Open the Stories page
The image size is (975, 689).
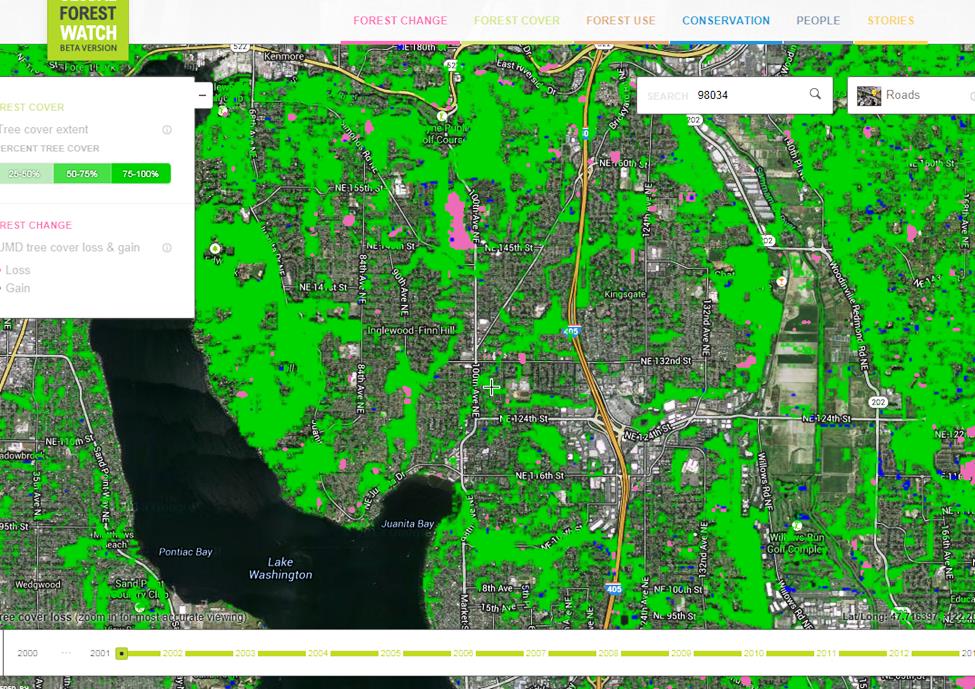point(888,20)
